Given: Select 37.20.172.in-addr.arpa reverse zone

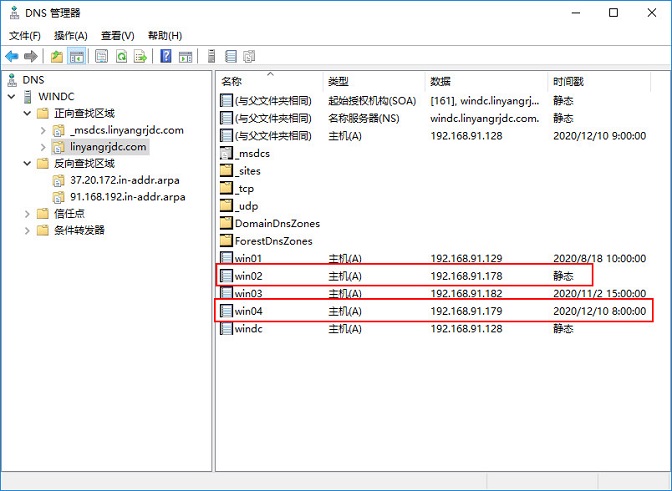Looking at the screenshot, I should [x=125, y=180].
